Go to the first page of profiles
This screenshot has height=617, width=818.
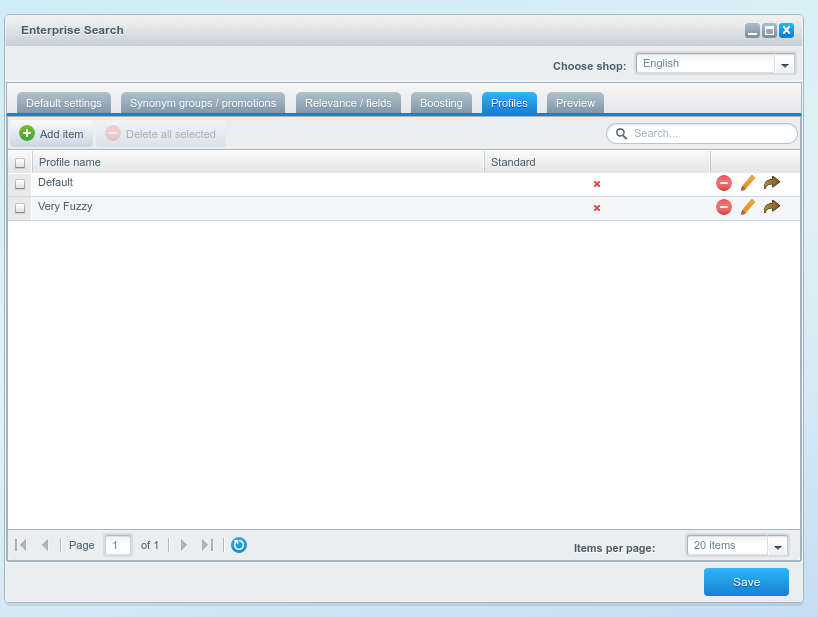point(21,545)
